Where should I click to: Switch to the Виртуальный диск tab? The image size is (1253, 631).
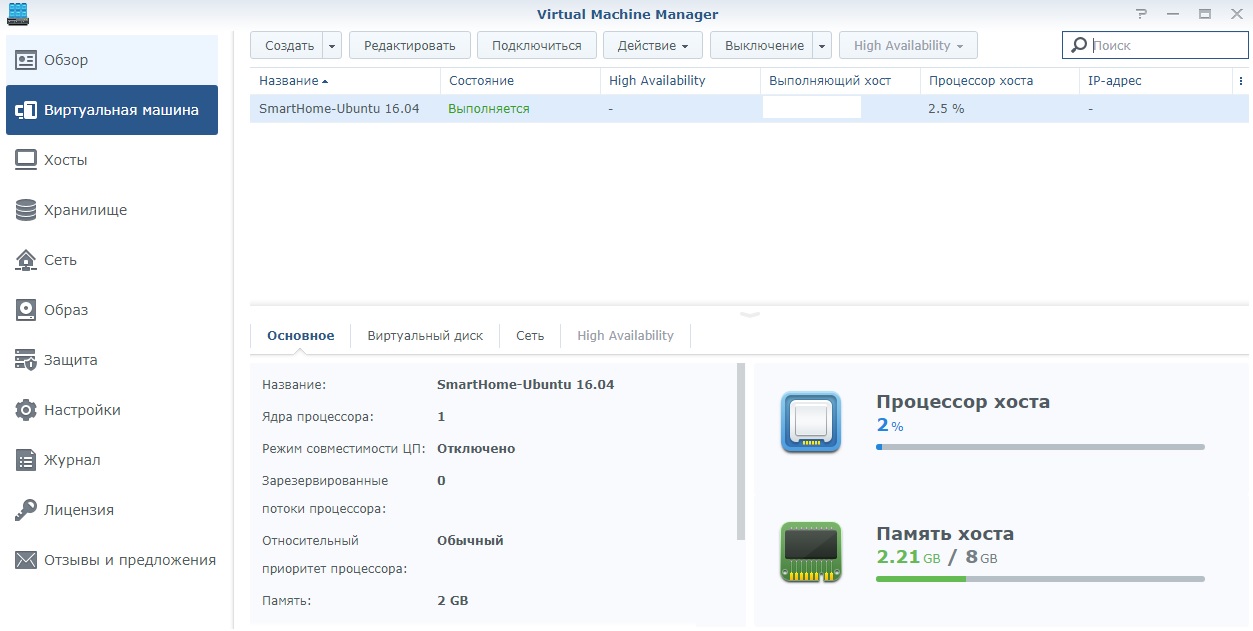[425, 335]
